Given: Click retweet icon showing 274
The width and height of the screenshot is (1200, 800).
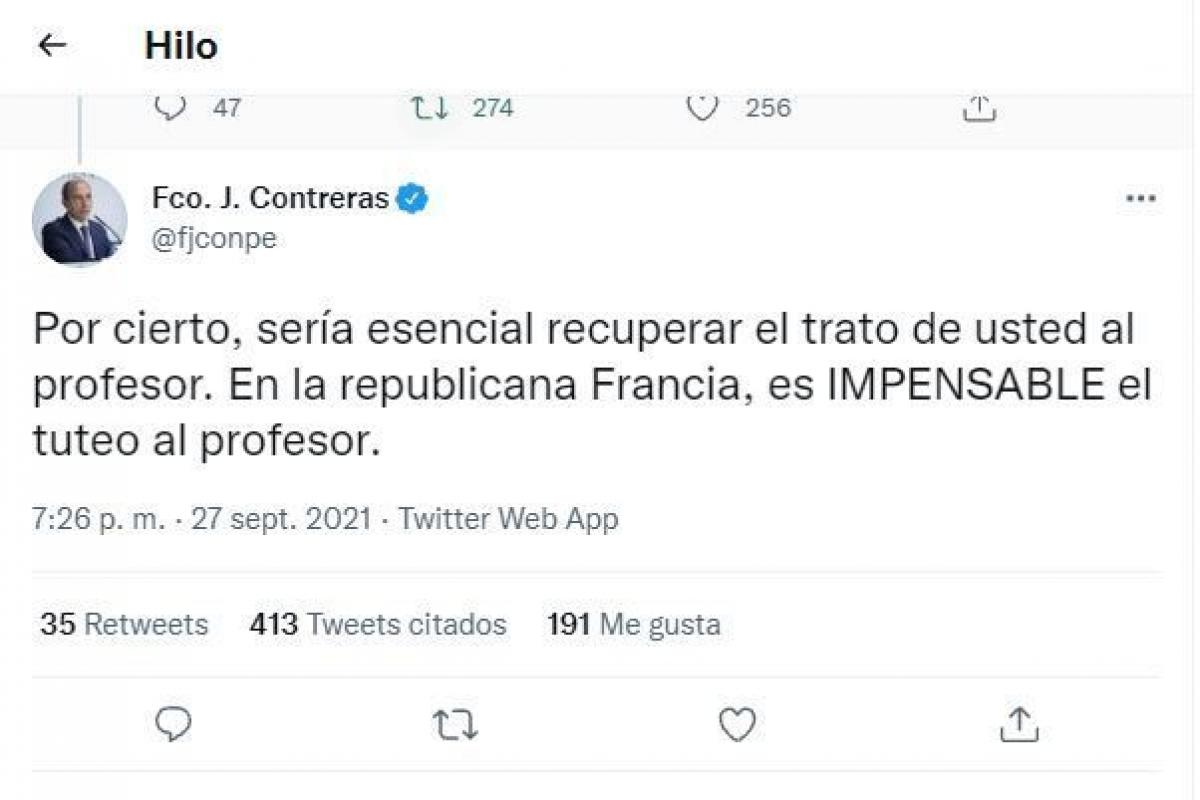Looking at the screenshot, I should 431,107.
